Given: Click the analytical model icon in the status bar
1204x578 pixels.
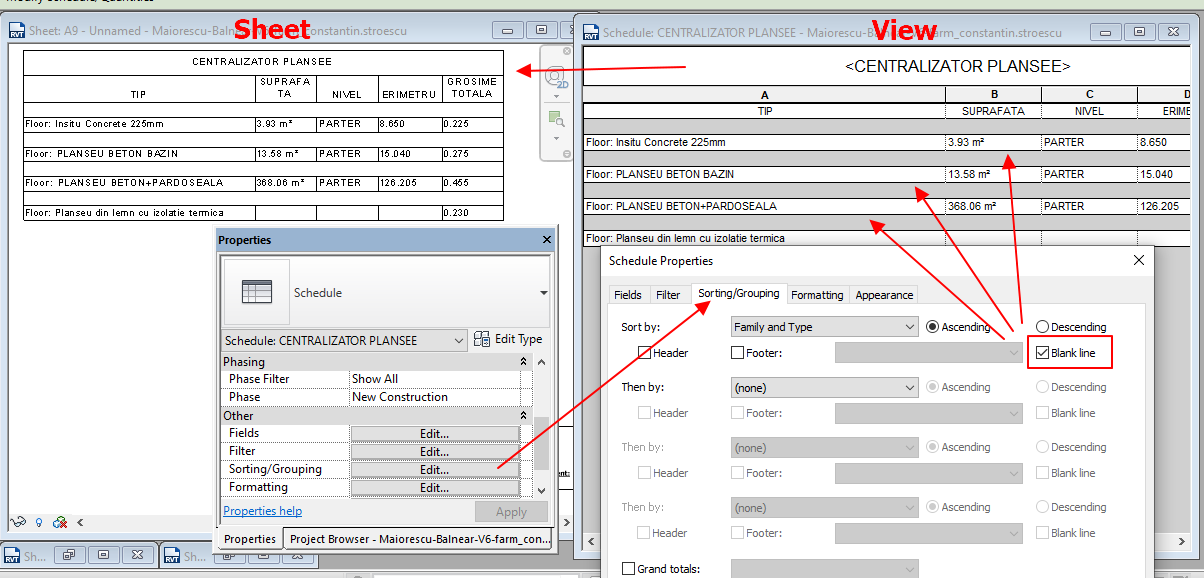Looking at the screenshot, I should (58, 522).
